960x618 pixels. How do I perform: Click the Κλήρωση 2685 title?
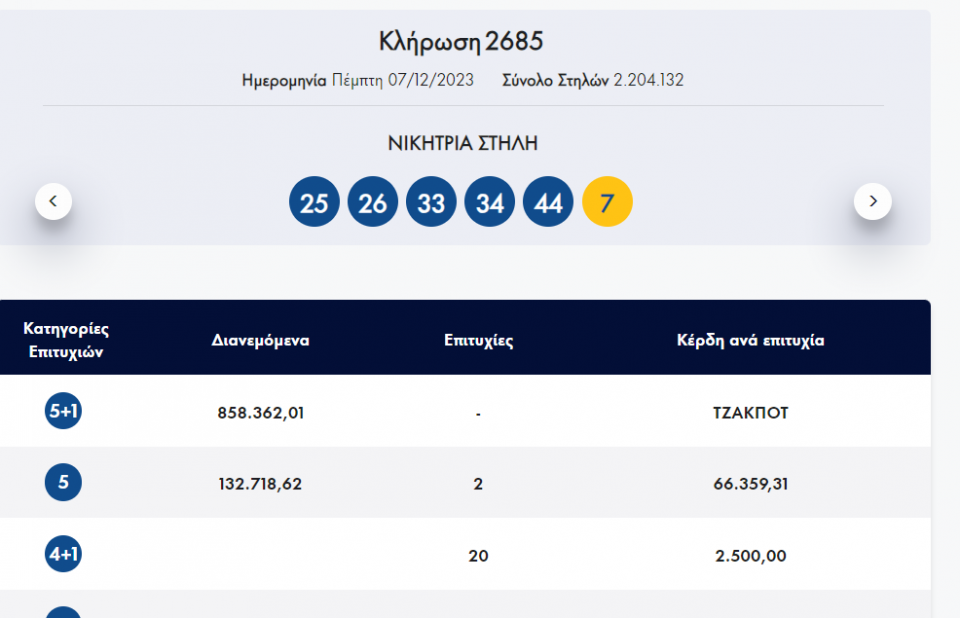pos(461,42)
